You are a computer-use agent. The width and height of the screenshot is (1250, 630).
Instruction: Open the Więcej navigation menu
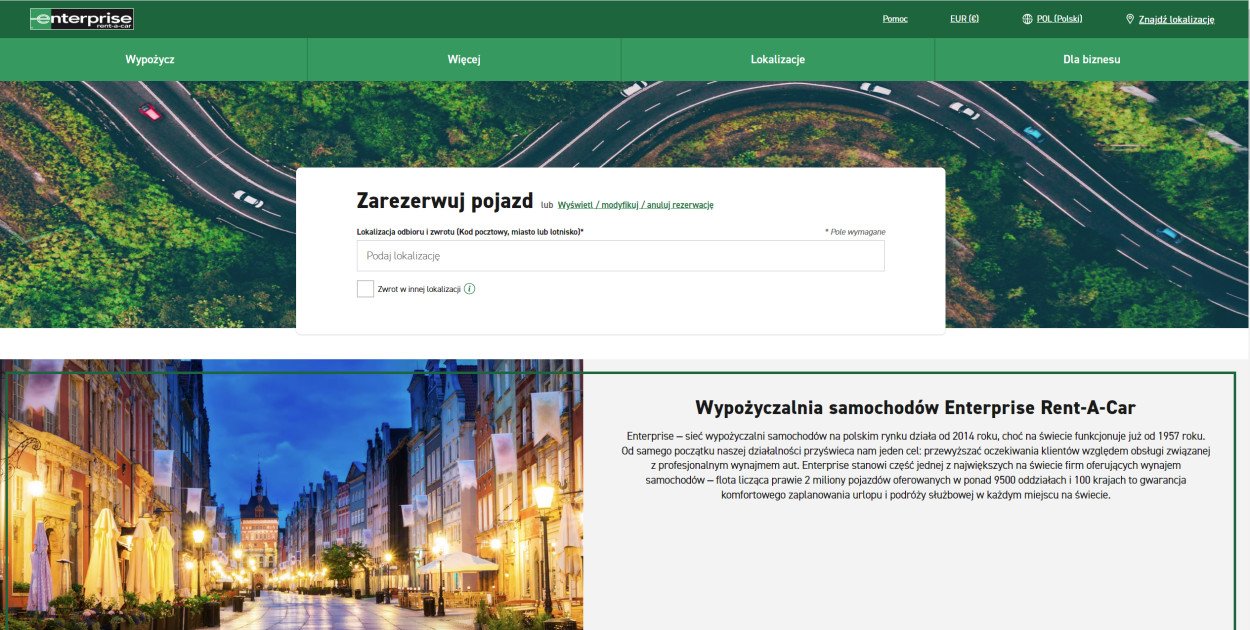coord(464,59)
